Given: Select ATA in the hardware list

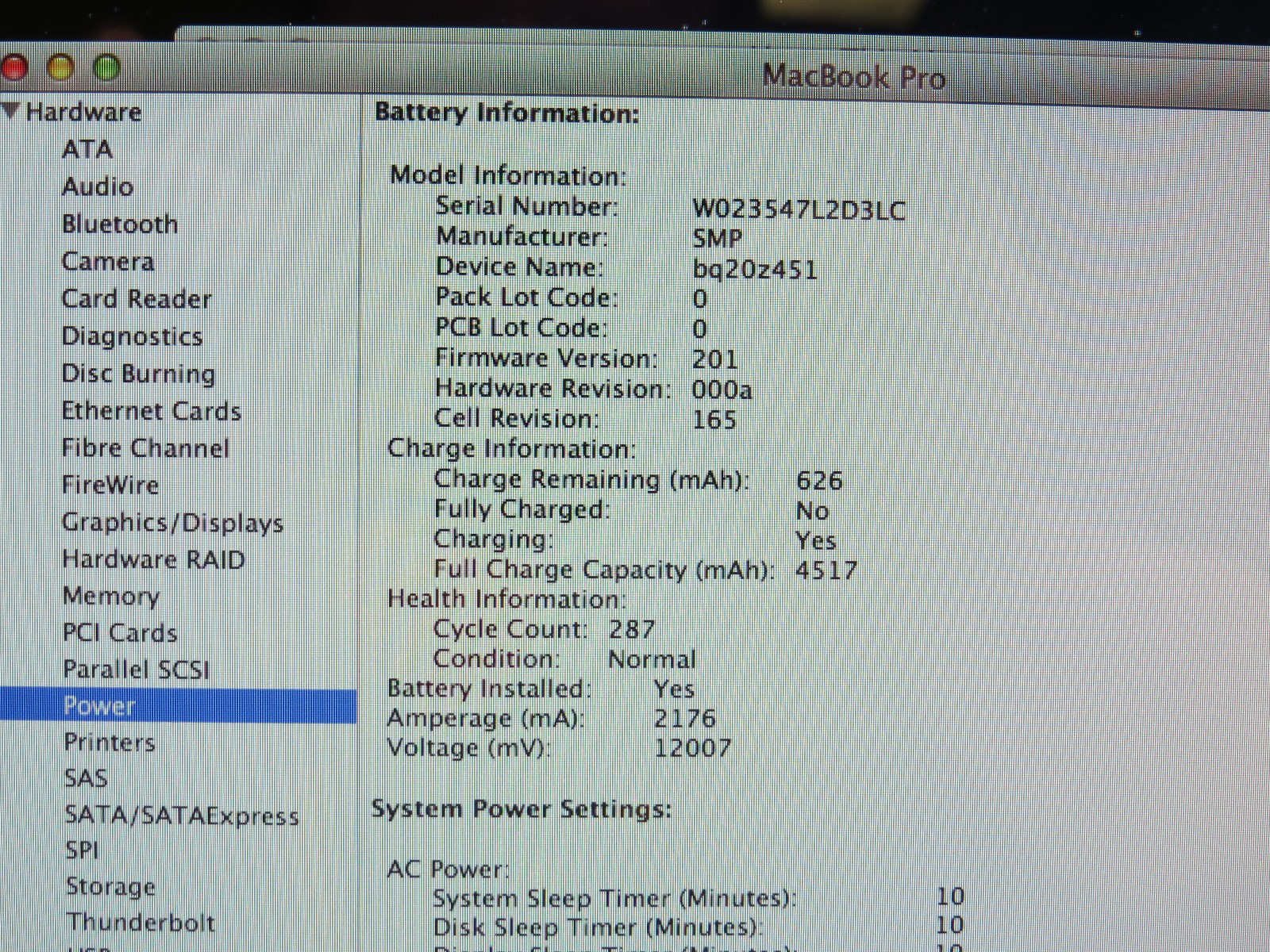Looking at the screenshot, I should [87, 149].
